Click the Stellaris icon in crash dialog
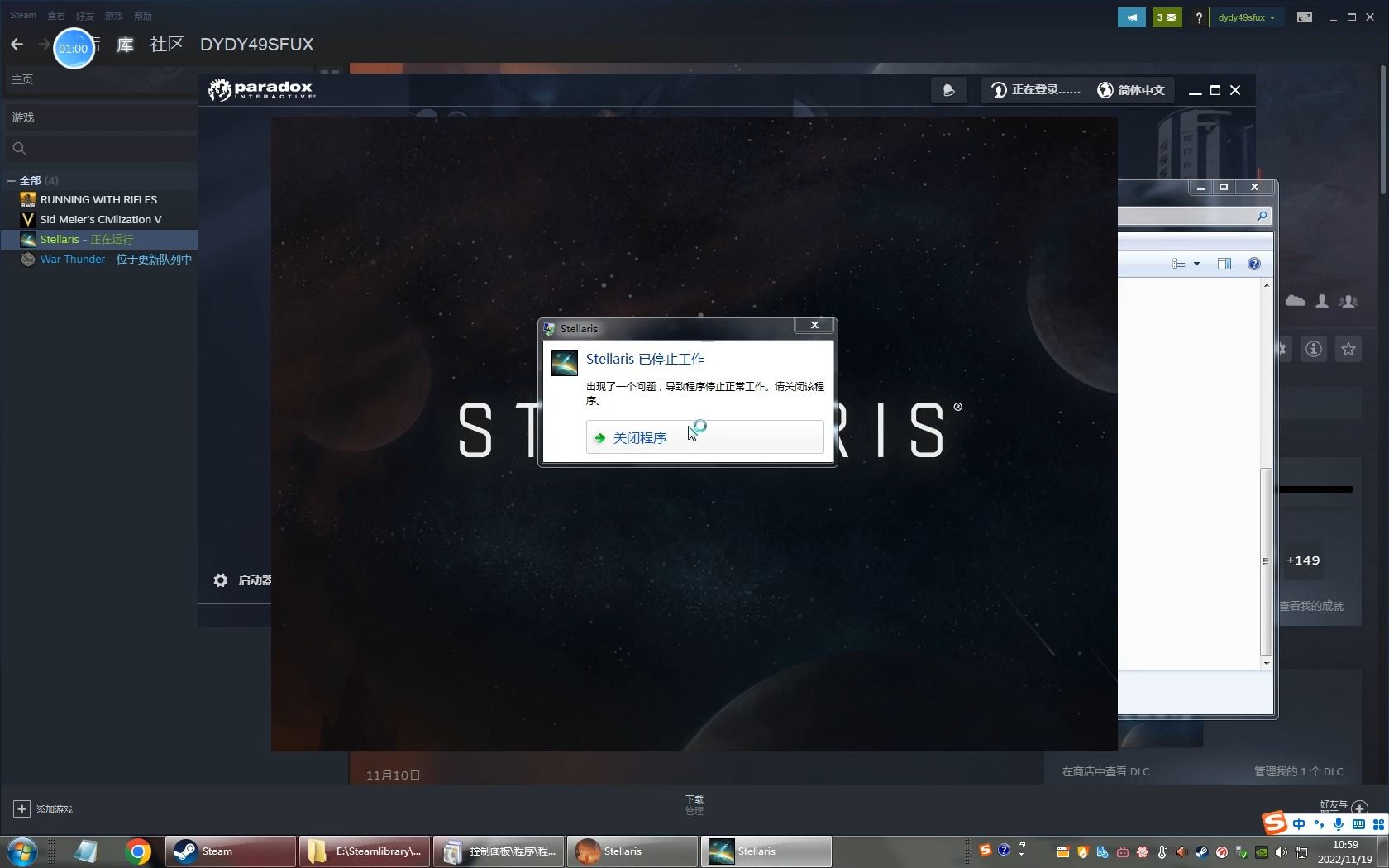Screen dimensions: 1389x868 click(565, 363)
